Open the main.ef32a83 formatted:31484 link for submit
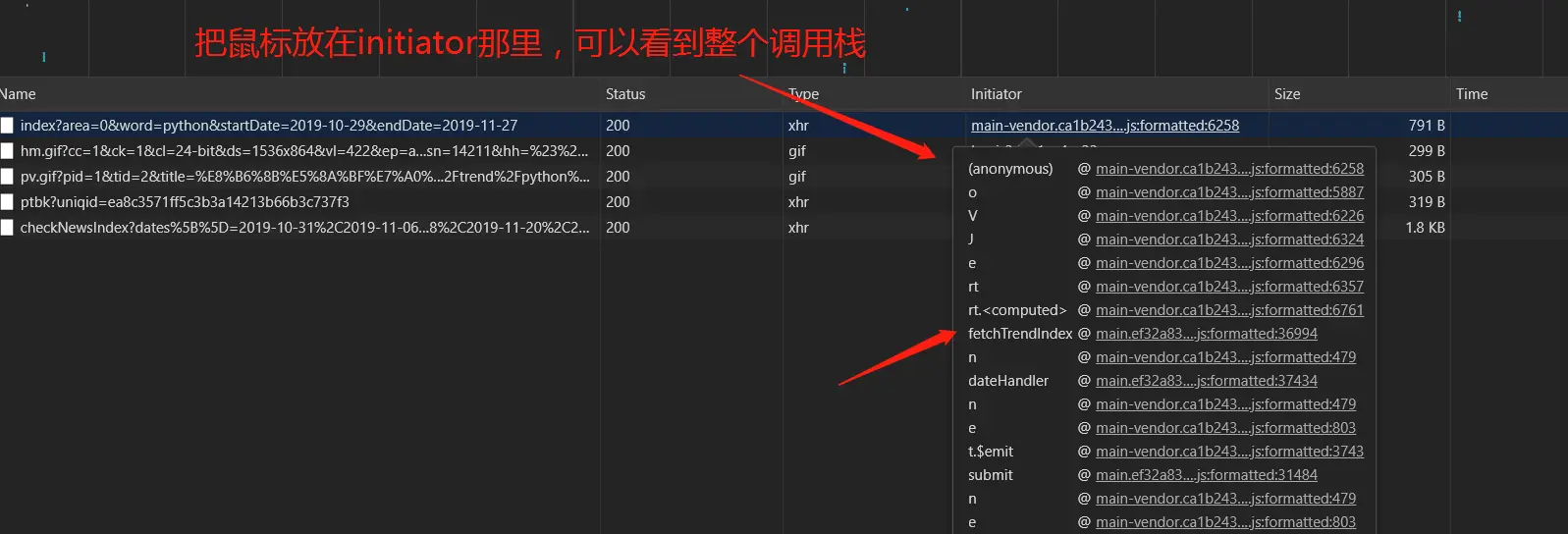The width and height of the screenshot is (1568, 534). pos(1207,475)
